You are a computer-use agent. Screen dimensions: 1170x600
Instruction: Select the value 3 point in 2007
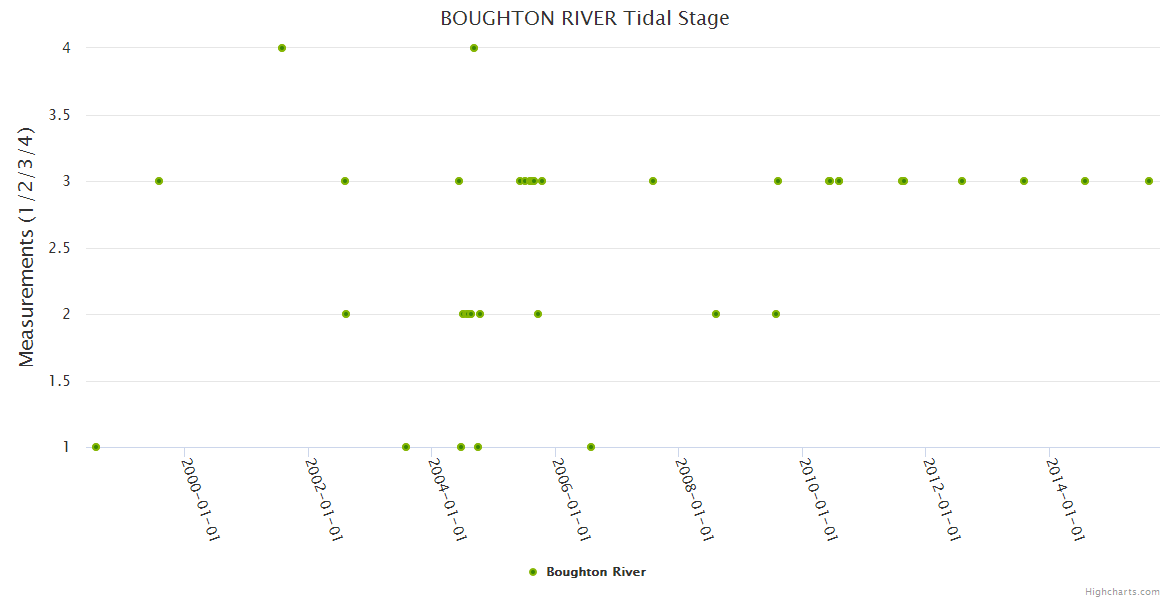(x=653, y=181)
